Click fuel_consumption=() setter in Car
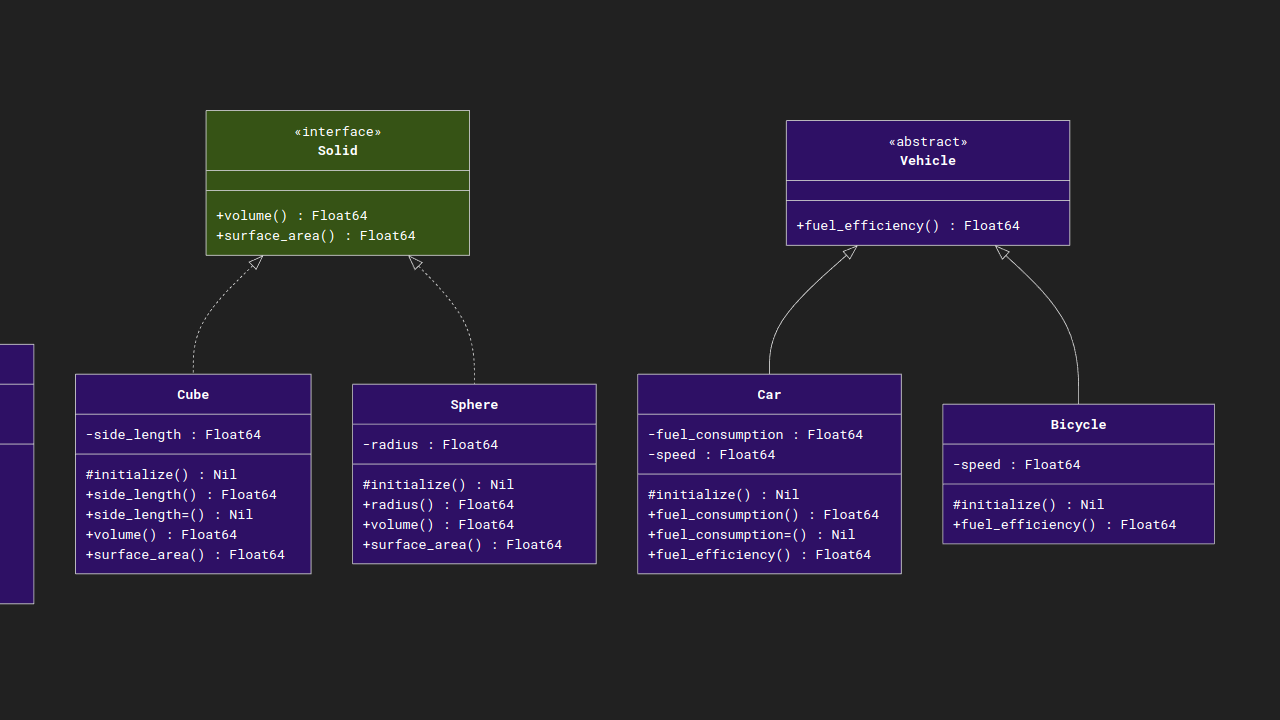Image resolution: width=1280 pixels, height=720 pixels. click(x=751, y=535)
